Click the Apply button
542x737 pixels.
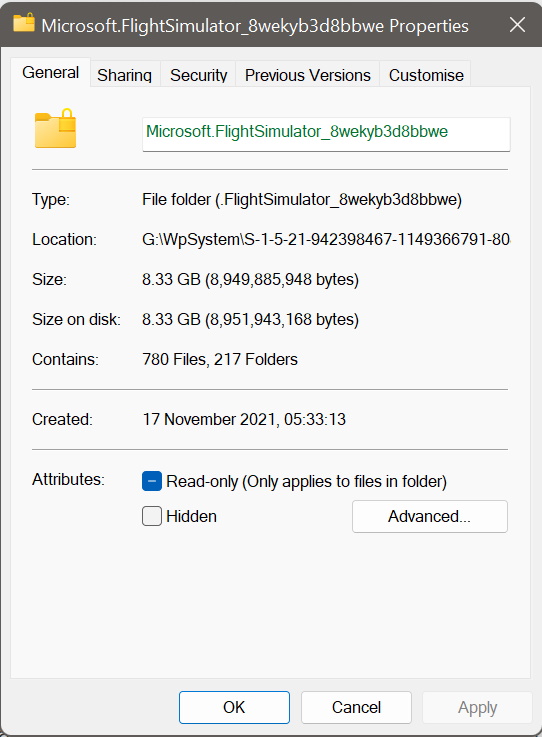(x=477, y=707)
